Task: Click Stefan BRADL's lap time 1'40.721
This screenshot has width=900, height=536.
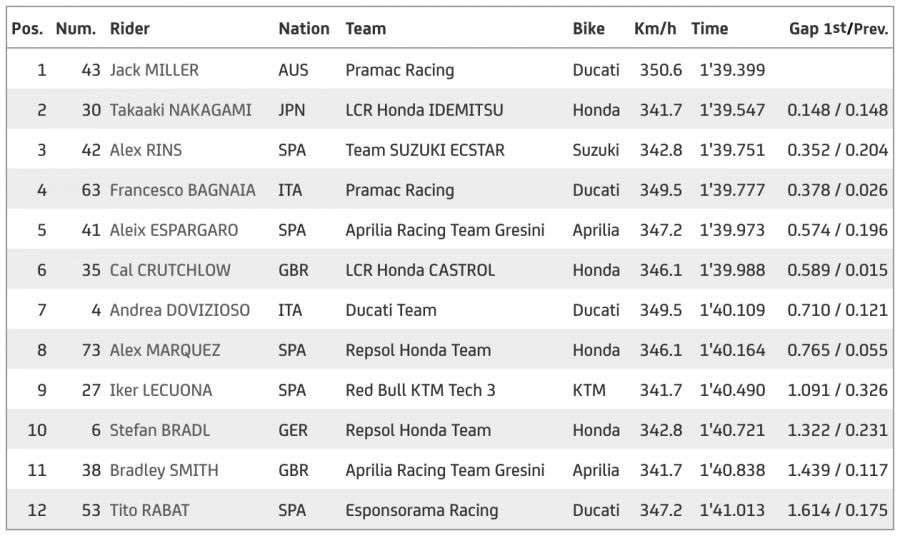Action: [x=731, y=430]
